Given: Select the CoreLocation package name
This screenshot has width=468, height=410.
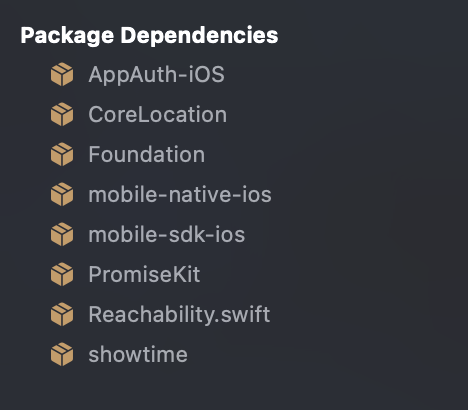Looking at the screenshot, I should pyautogui.click(x=158, y=115).
